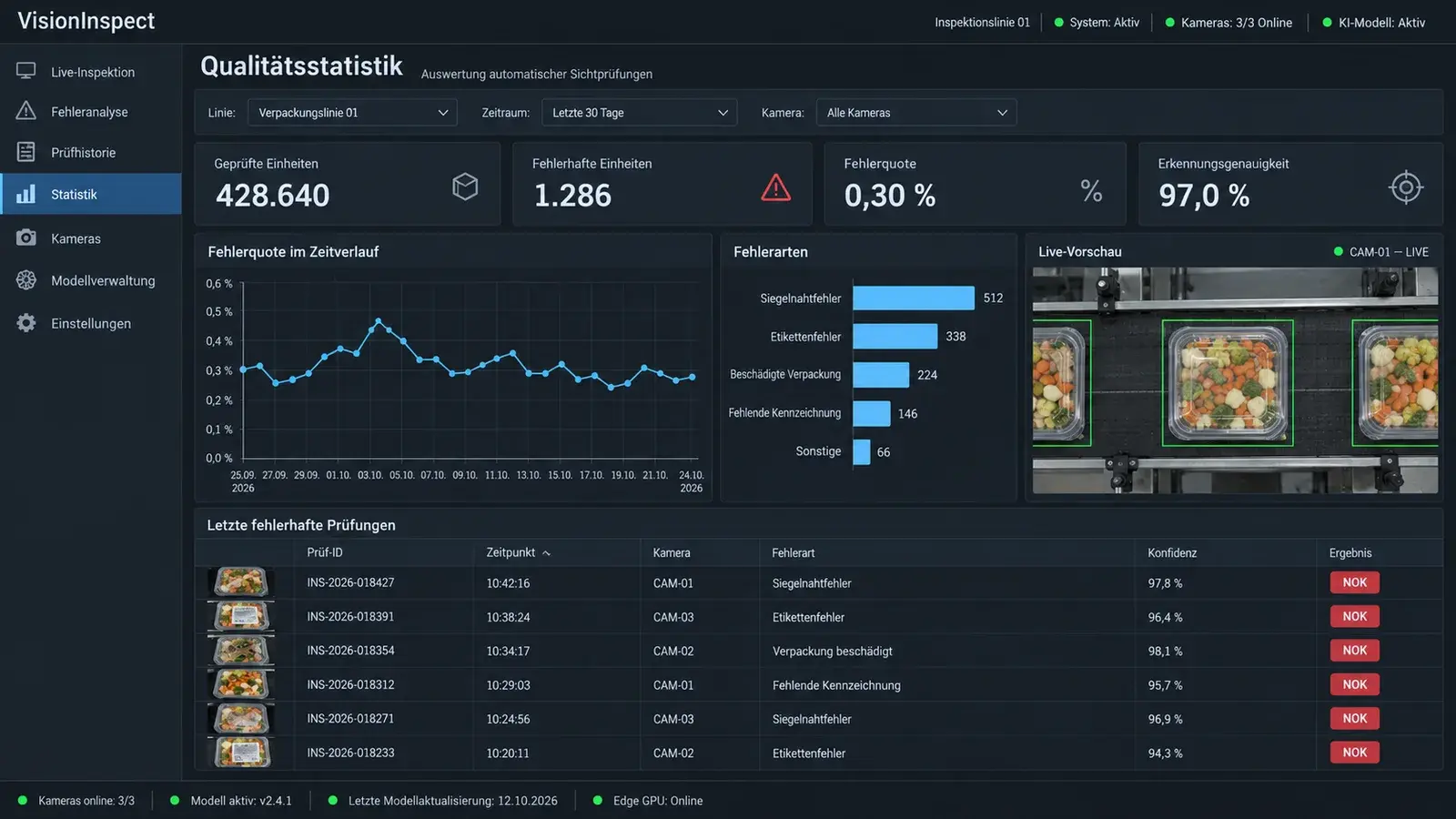Viewport: 1456px width, 819px height.
Task: Click the Einstellungen gear icon
Action: tap(26, 323)
